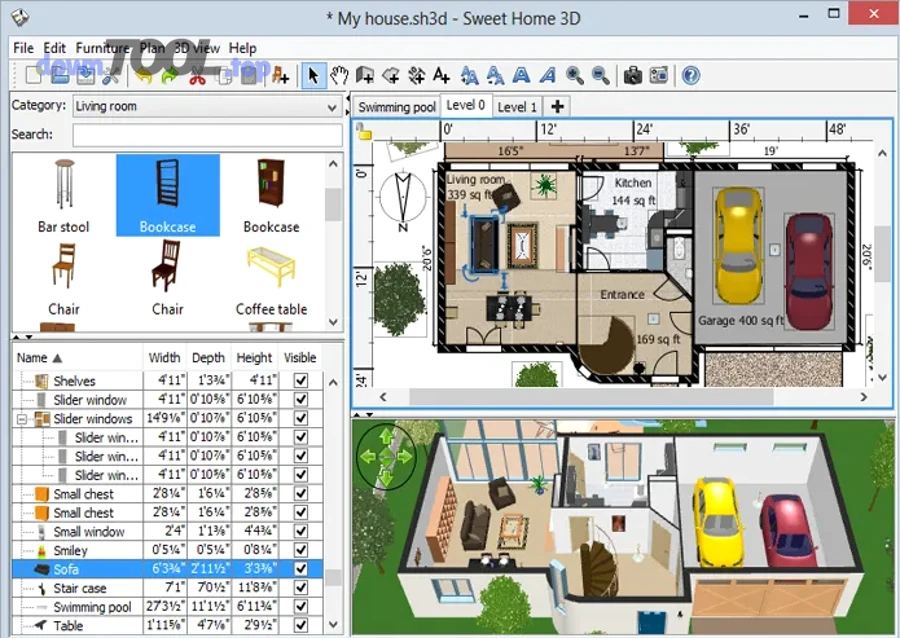Image resolution: width=900 pixels, height=638 pixels.
Task: Uncheck the Visible checkbox for Sofa
Action: click(x=300, y=569)
